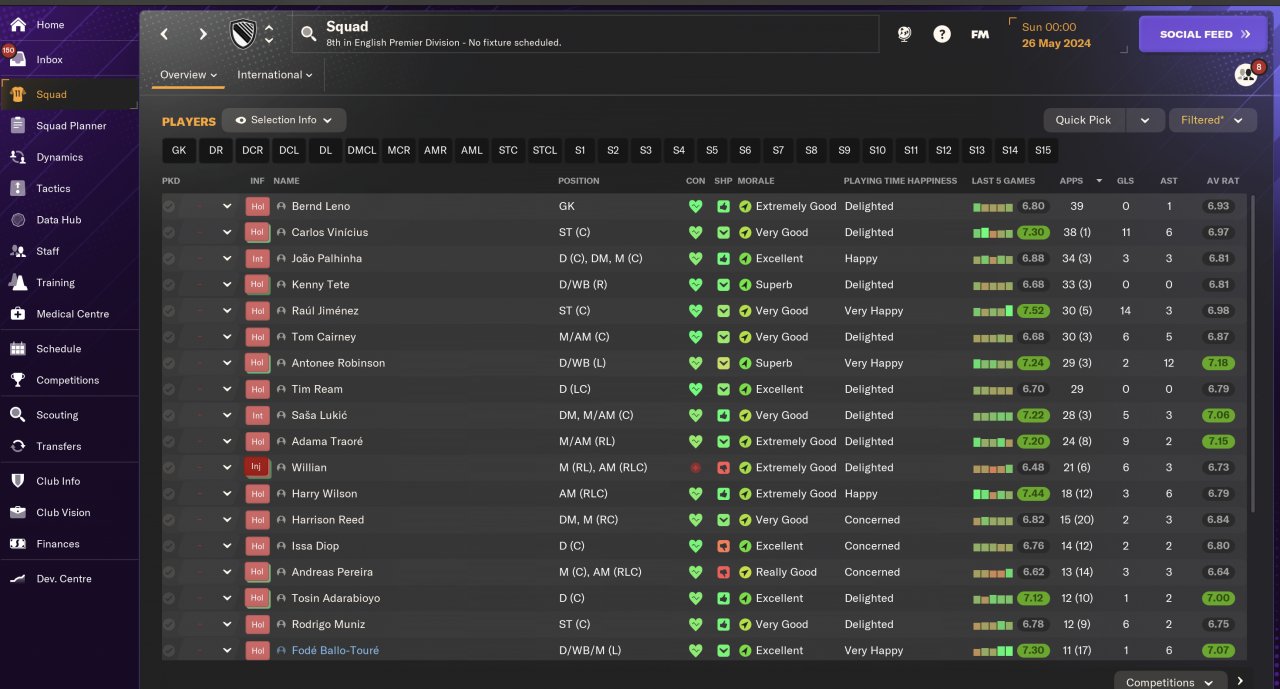This screenshot has width=1280, height=689.
Task: Open the Filtered dropdown
Action: pos(1212,120)
